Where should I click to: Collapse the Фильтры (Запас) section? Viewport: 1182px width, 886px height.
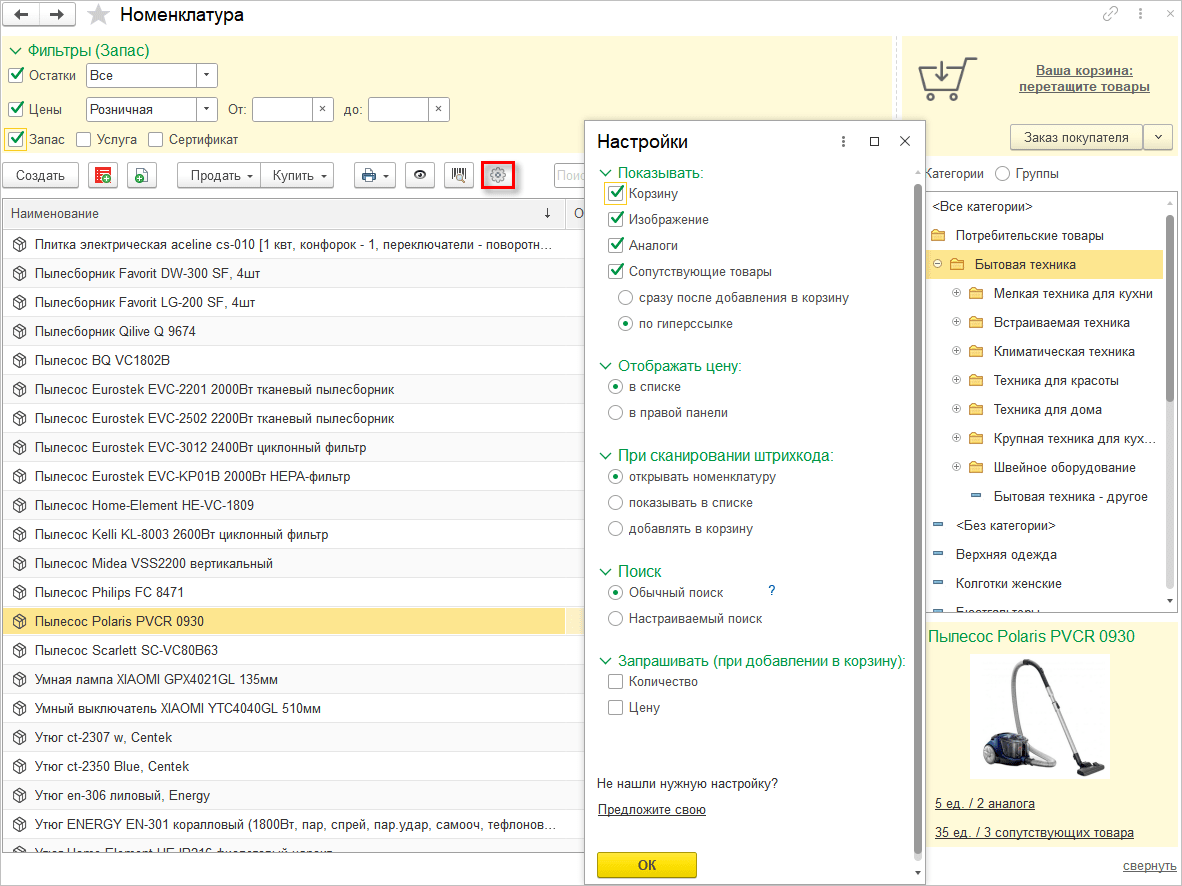(15, 51)
